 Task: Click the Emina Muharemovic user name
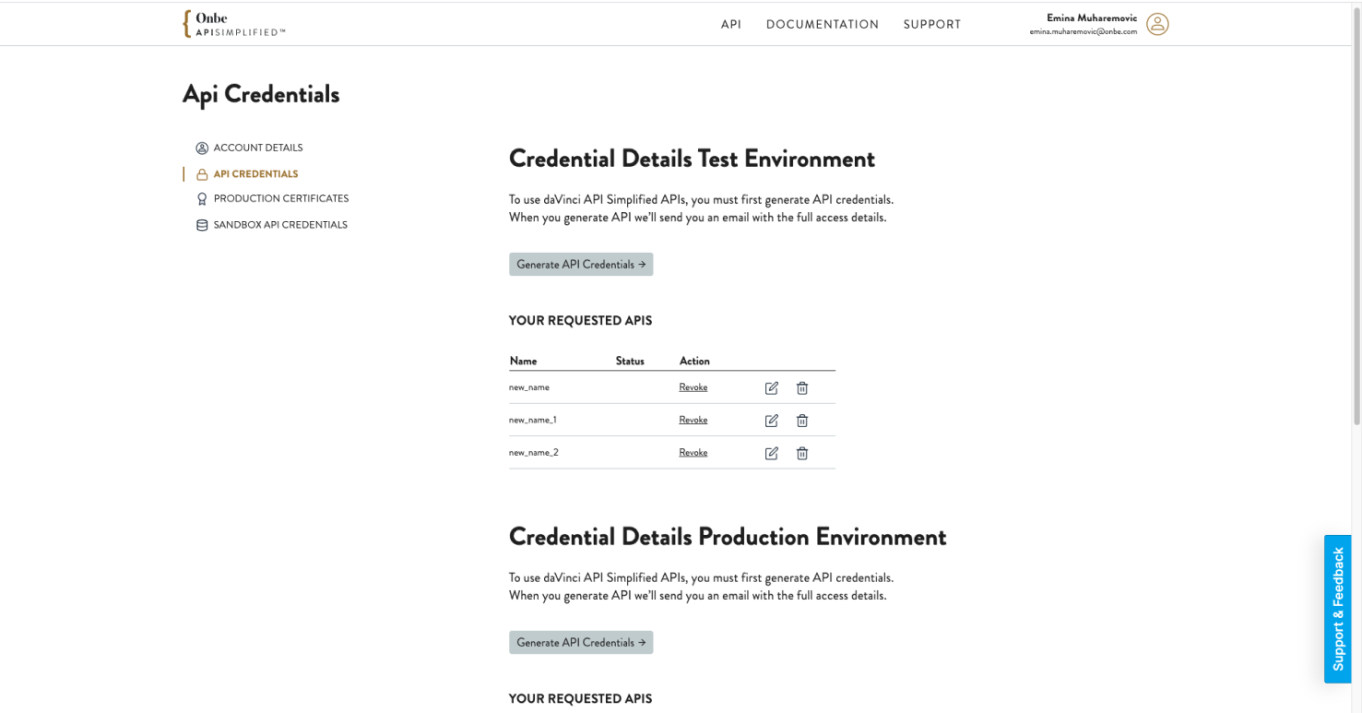point(1091,18)
